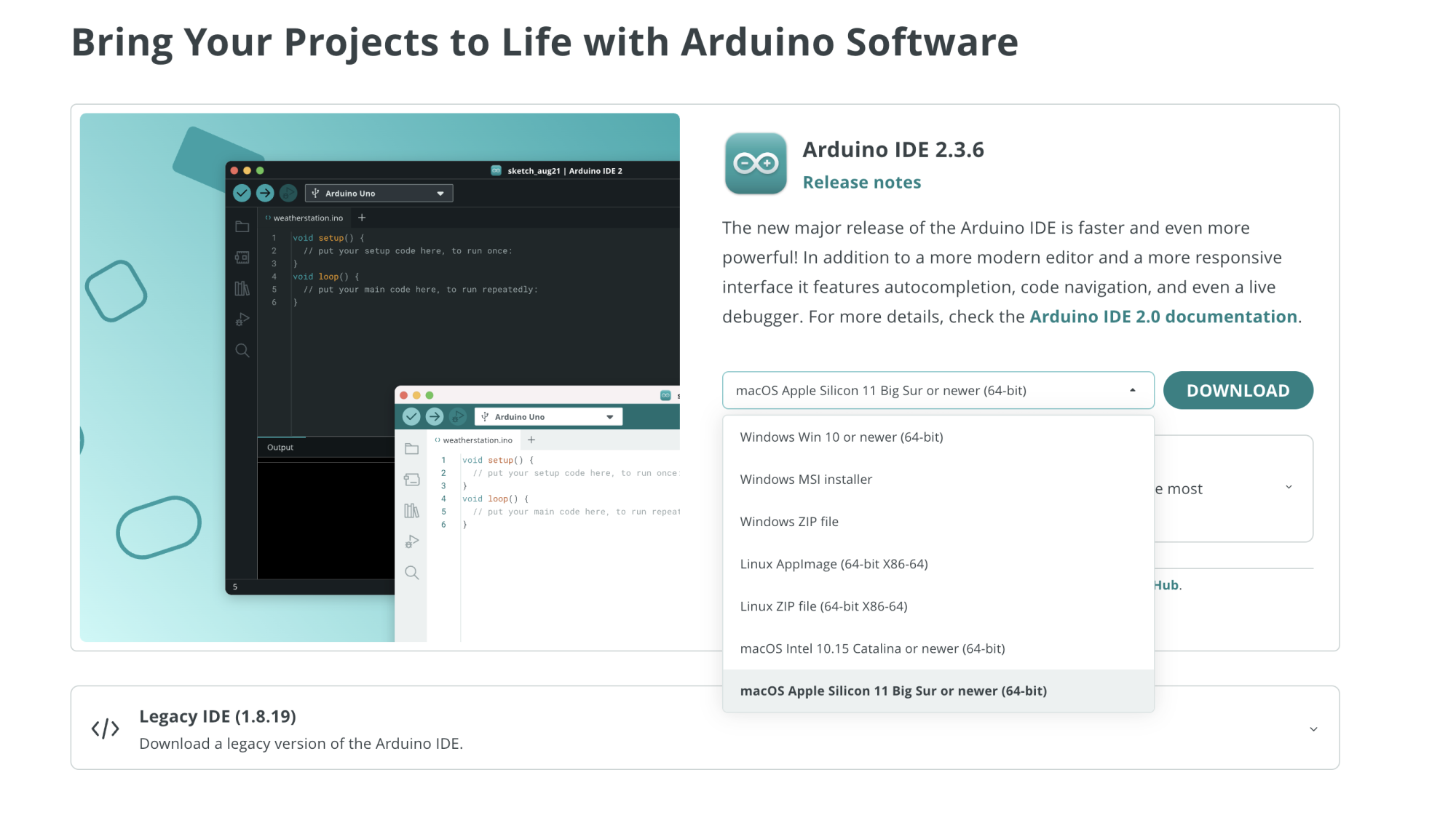Image resolution: width=1456 pixels, height=826 pixels.
Task: Click the Legacy IDE code brackets icon
Action: (105, 728)
